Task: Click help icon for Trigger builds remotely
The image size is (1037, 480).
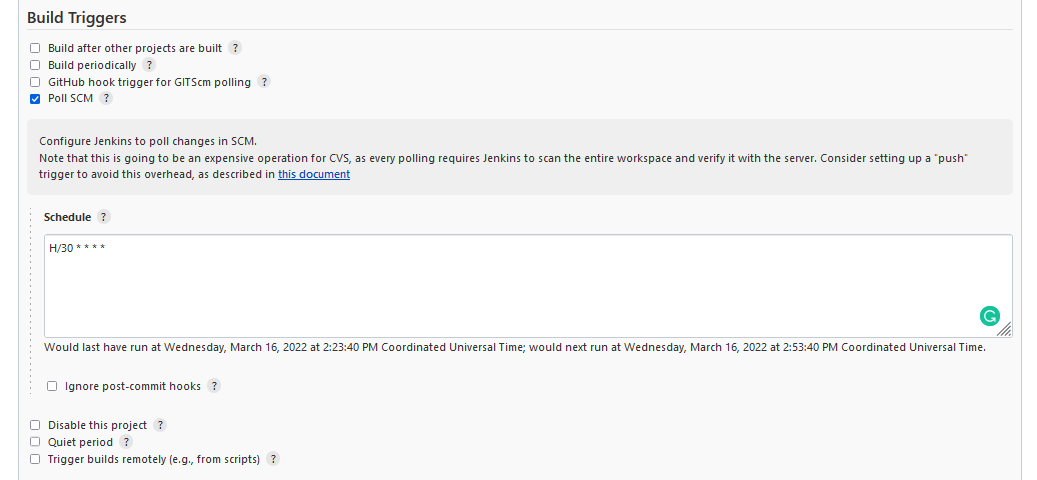Action: point(273,459)
